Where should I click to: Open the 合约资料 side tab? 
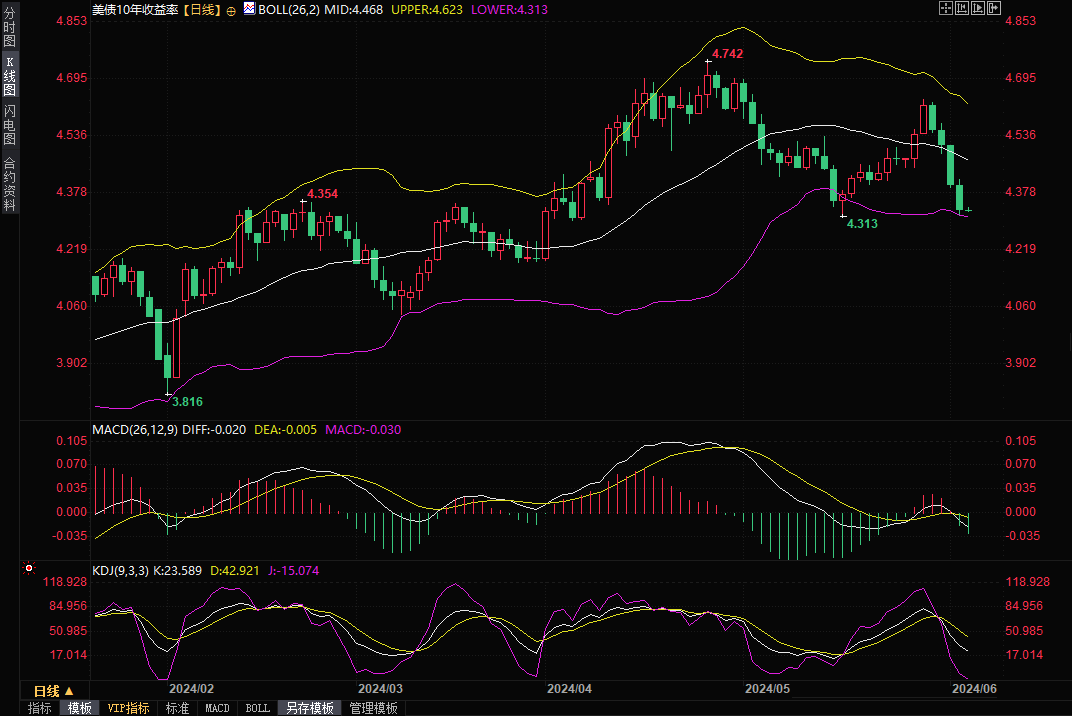pyautogui.click(x=9, y=183)
